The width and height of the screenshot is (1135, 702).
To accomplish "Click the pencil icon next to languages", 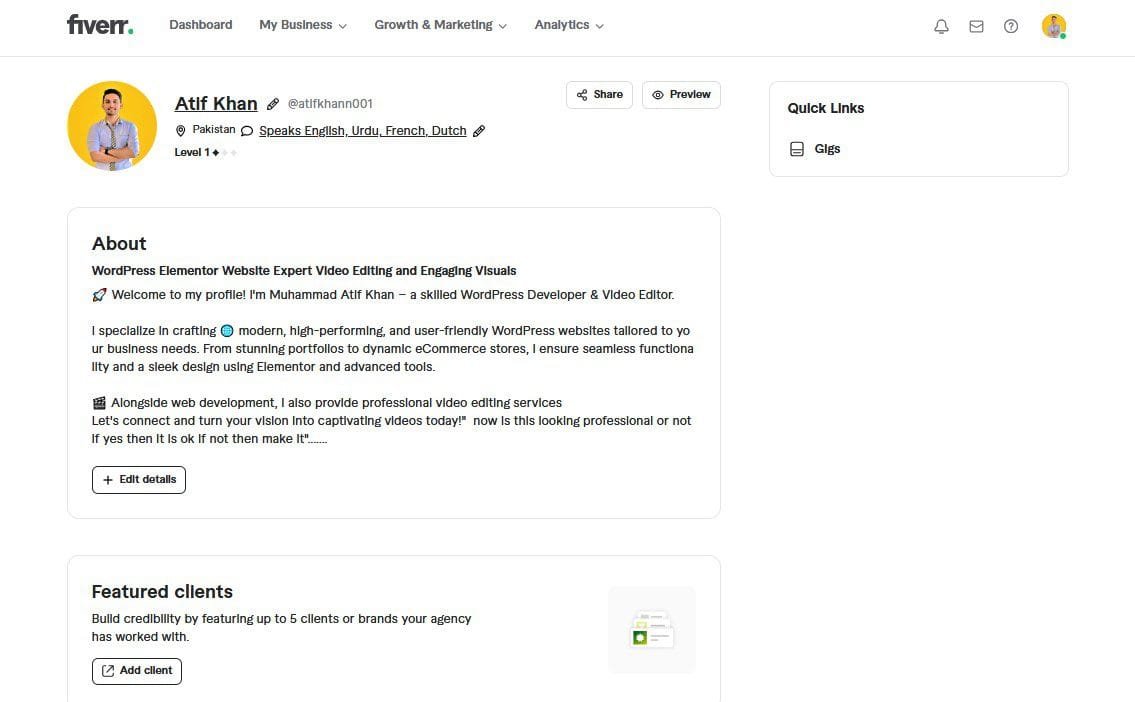I will [x=479, y=131].
